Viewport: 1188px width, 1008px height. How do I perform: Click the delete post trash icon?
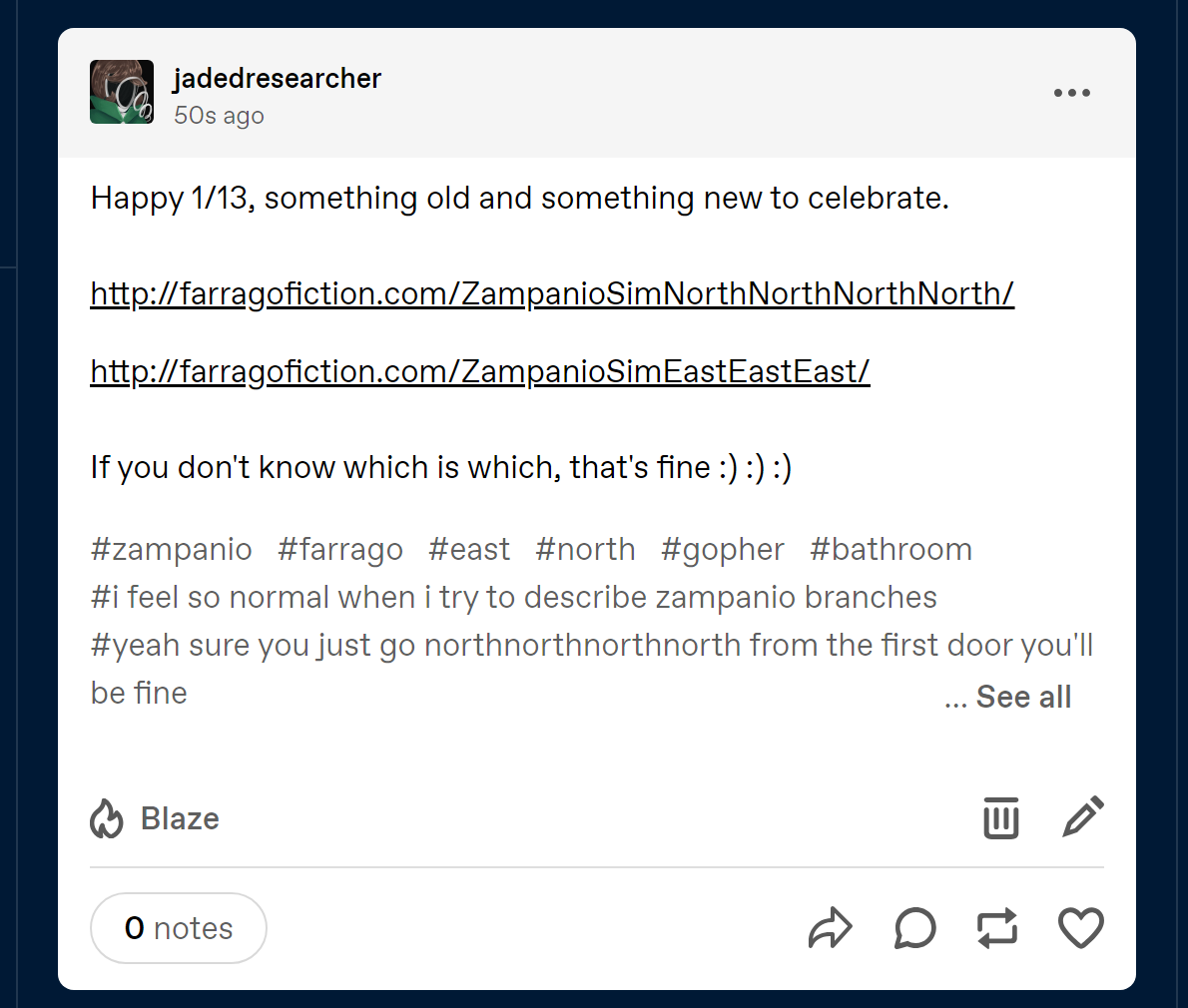1000,818
